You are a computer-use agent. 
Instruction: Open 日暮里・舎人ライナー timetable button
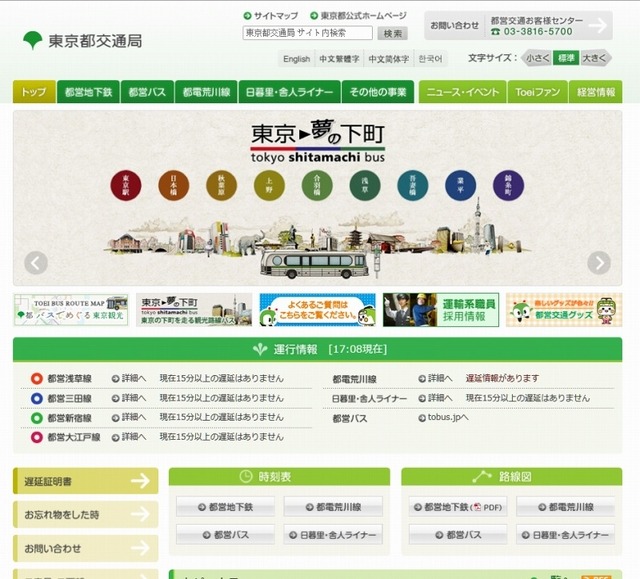[x=333, y=535]
